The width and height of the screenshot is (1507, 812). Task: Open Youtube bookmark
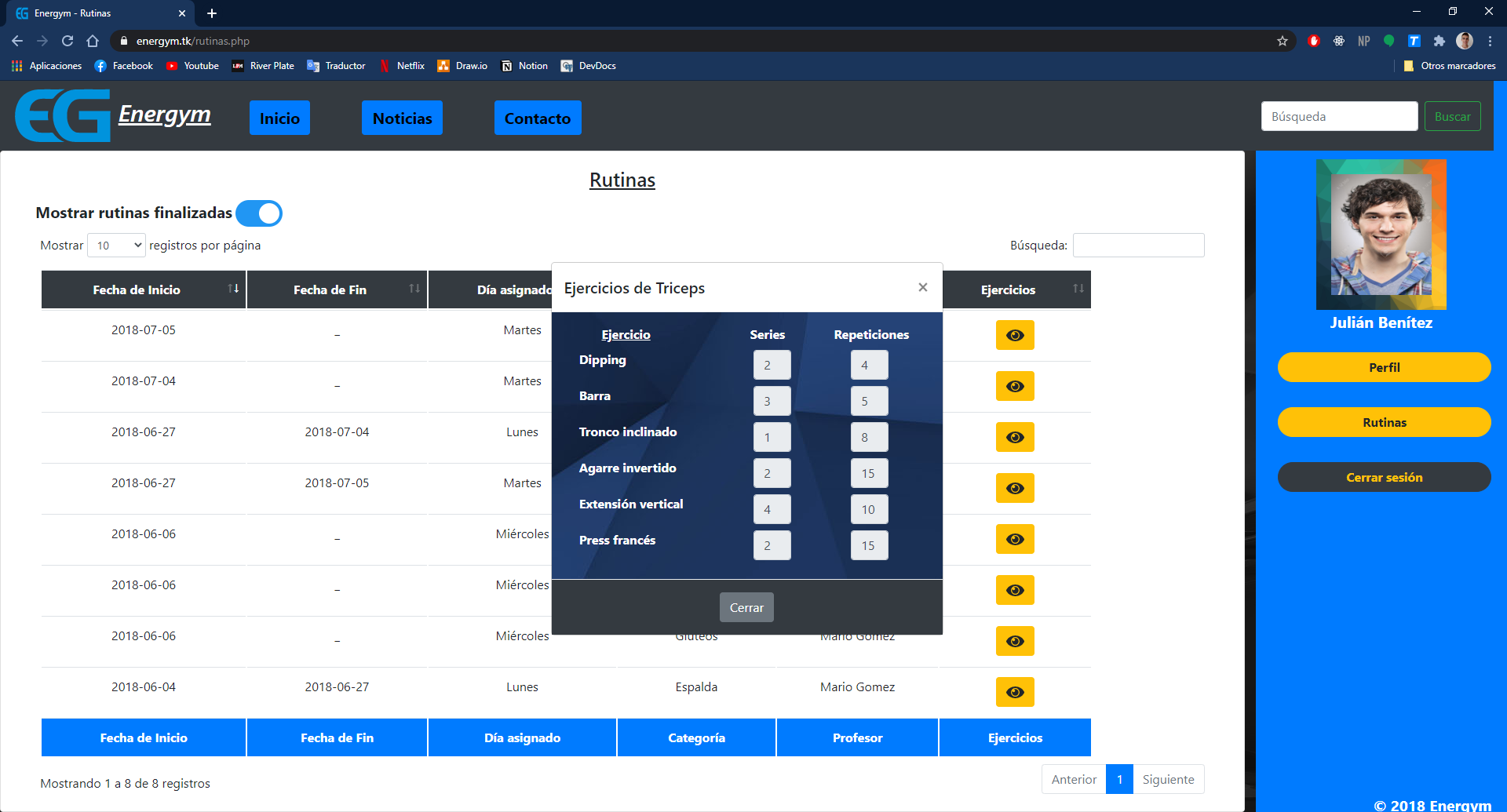tap(192, 66)
